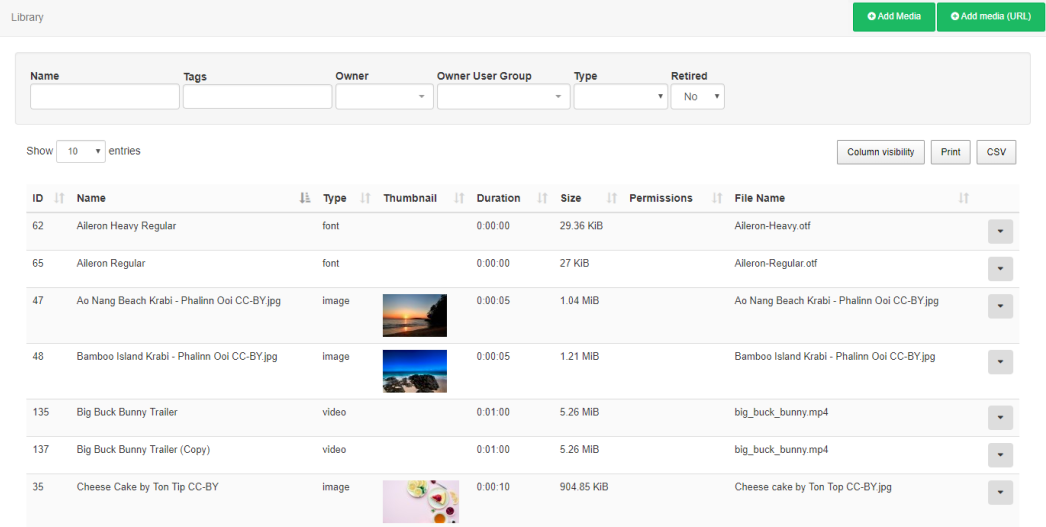Click the Add media (URL) button
Screen dimensions: 1046x527
(x=990, y=17)
